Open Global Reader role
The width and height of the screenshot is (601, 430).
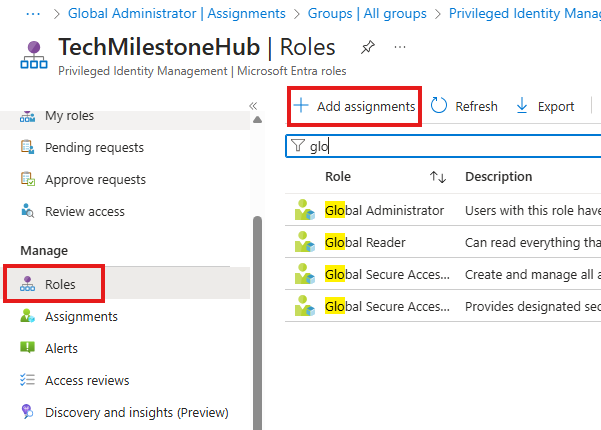tap(365, 243)
